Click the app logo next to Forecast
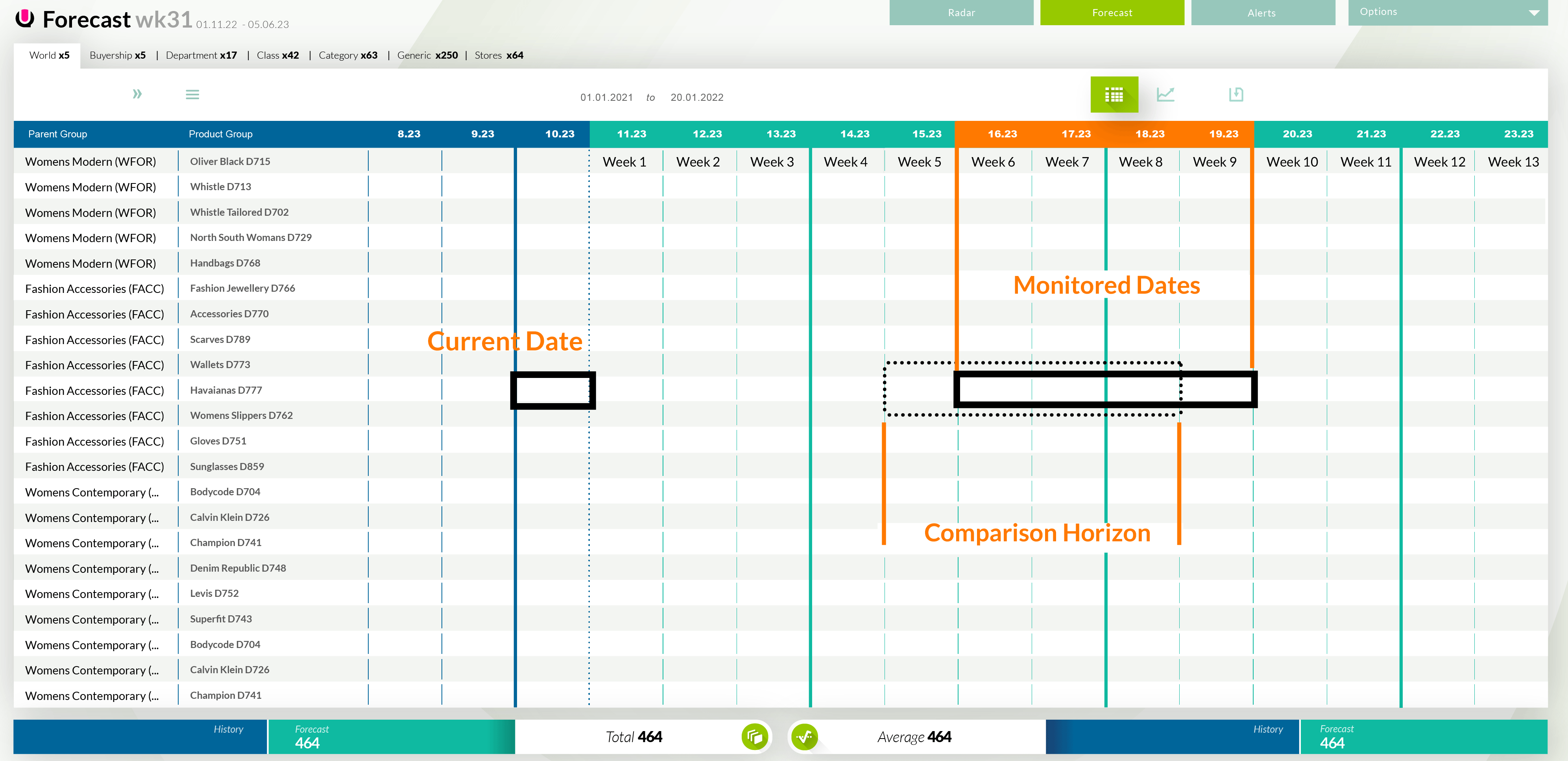The height and width of the screenshot is (761, 1568). tap(25, 19)
